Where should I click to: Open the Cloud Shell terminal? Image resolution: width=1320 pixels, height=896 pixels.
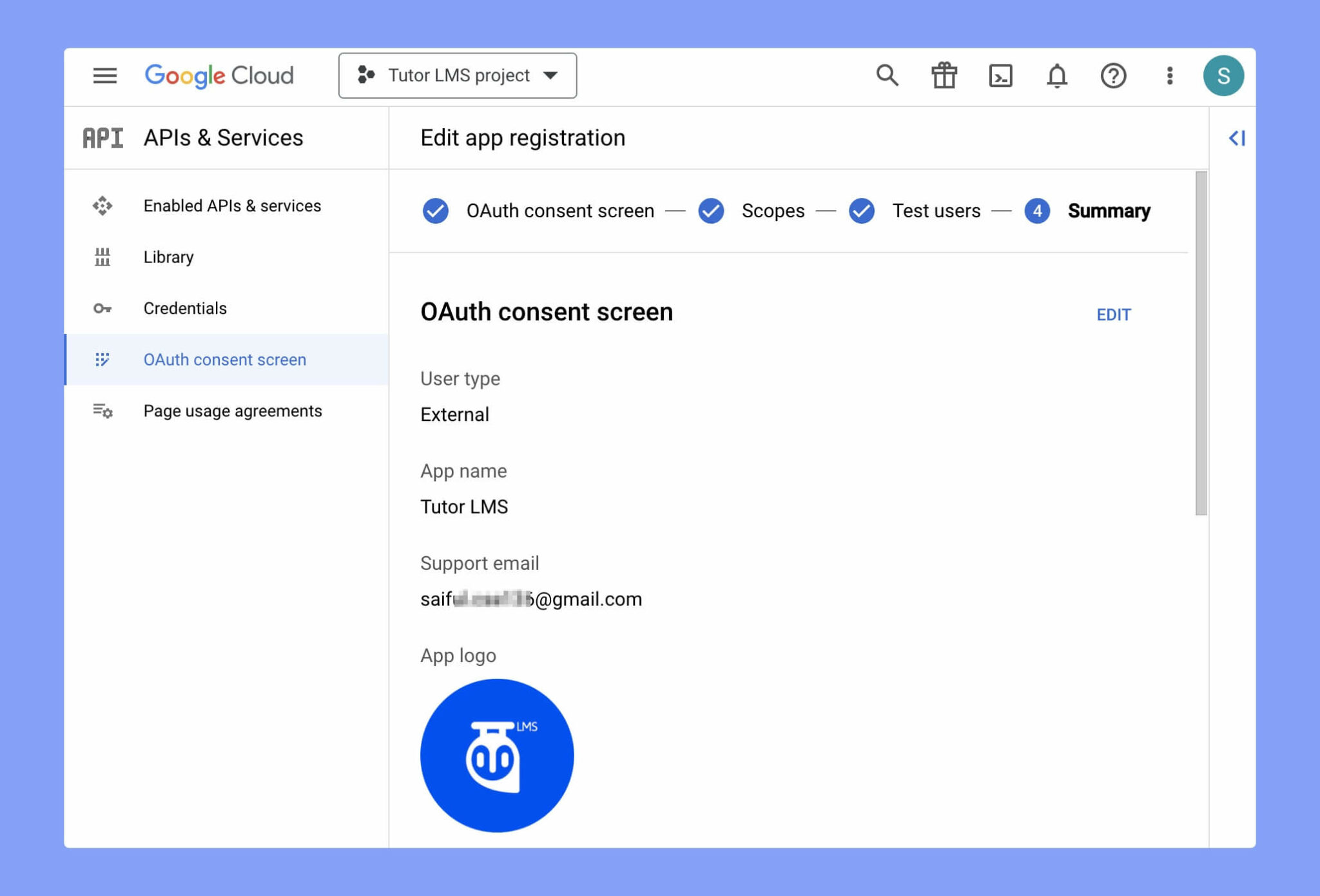click(x=1000, y=75)
